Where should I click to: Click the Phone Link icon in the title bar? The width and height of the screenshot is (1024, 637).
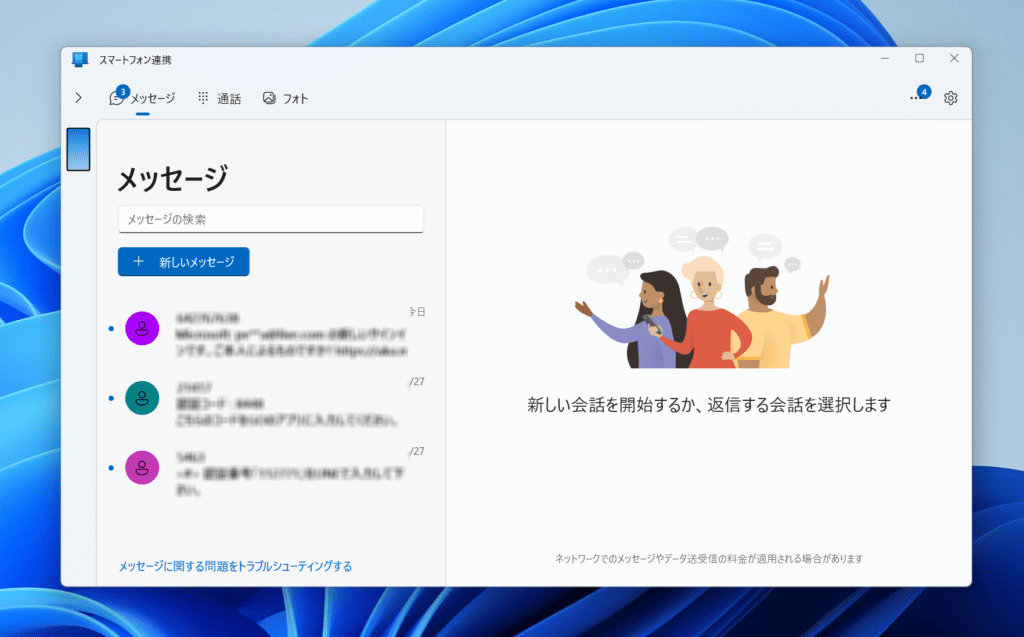pos(79,60)
